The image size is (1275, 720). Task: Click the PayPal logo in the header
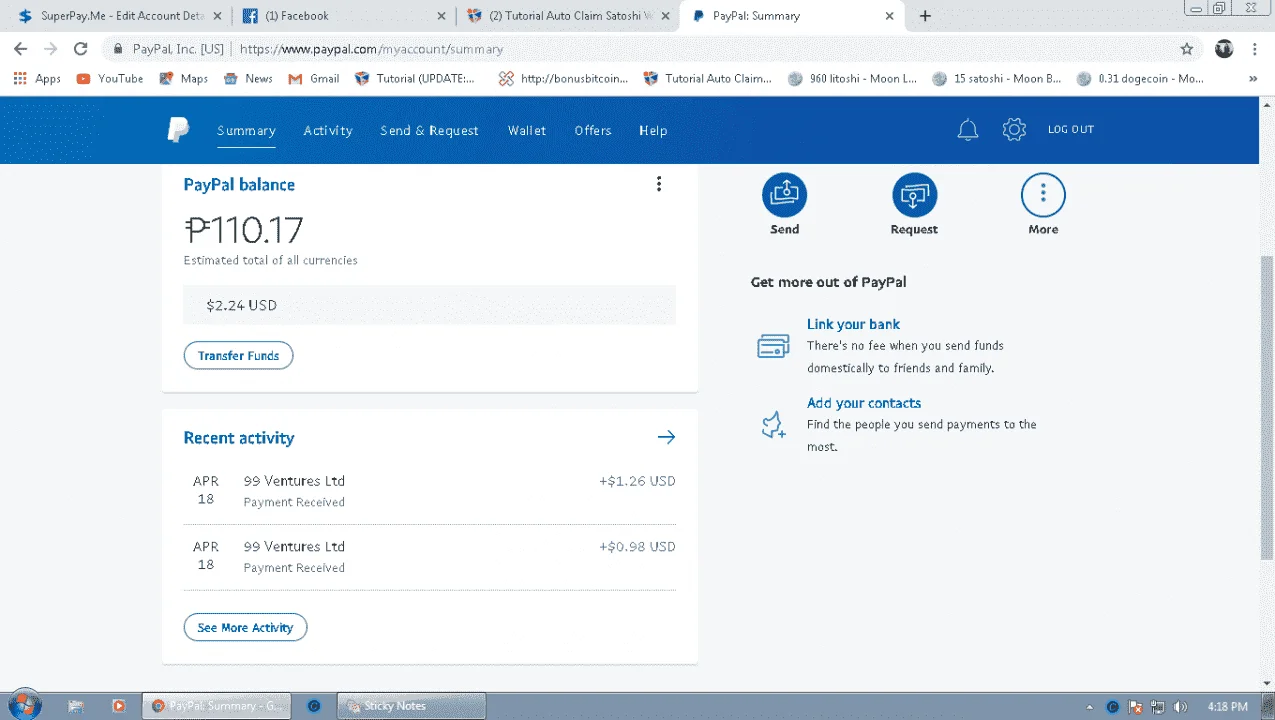(x=178, y=130)
